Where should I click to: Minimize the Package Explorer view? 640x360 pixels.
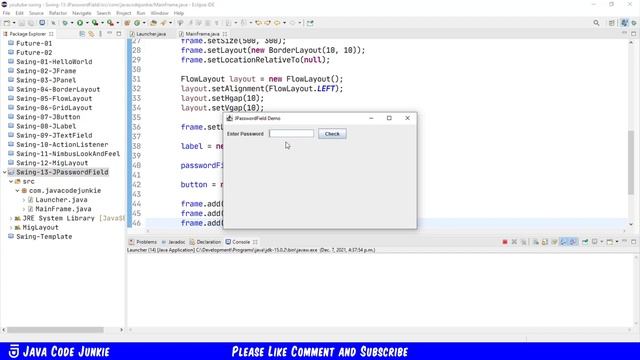(109, 33)
